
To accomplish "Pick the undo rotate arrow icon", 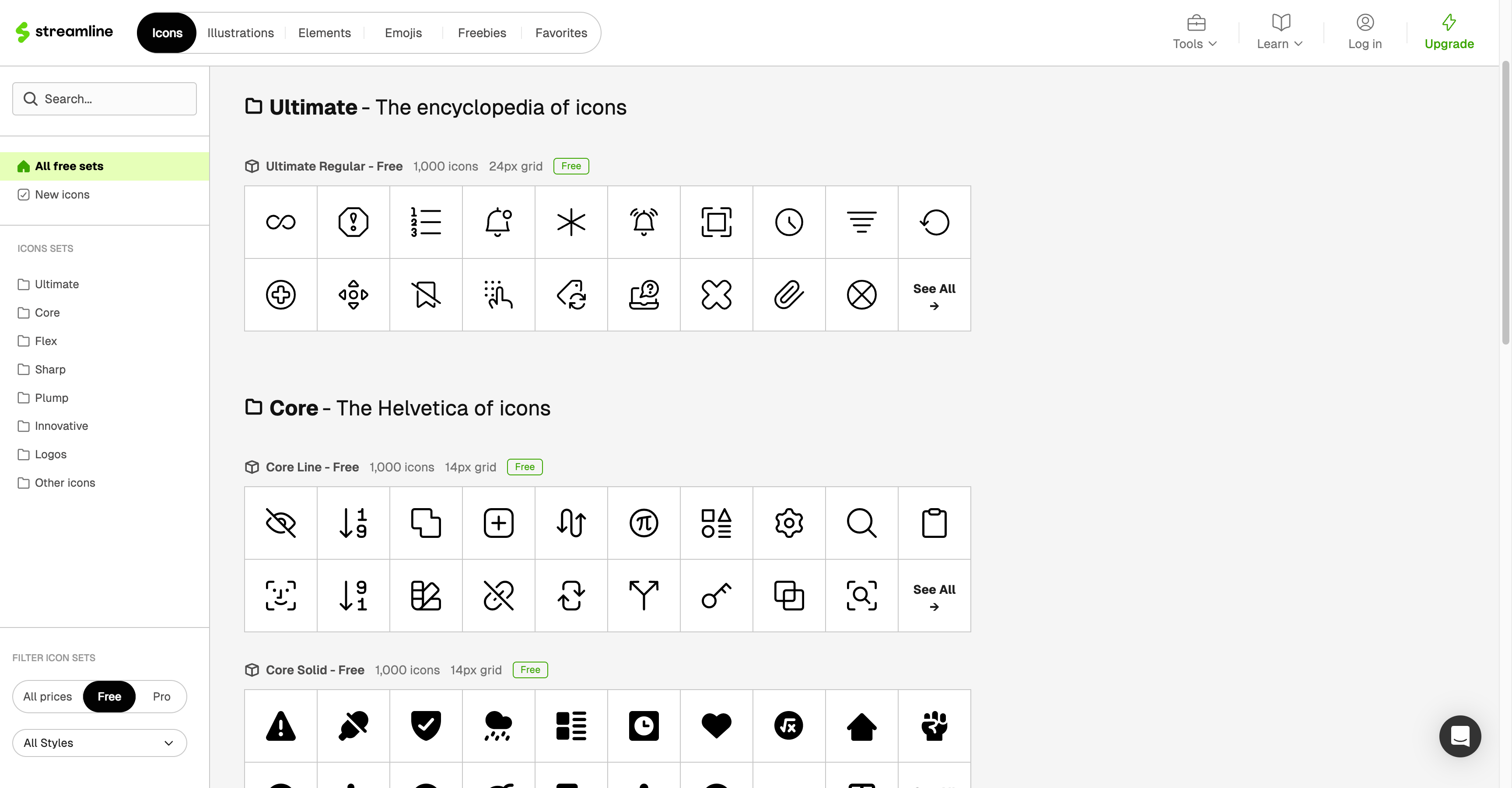I will 934,223.
